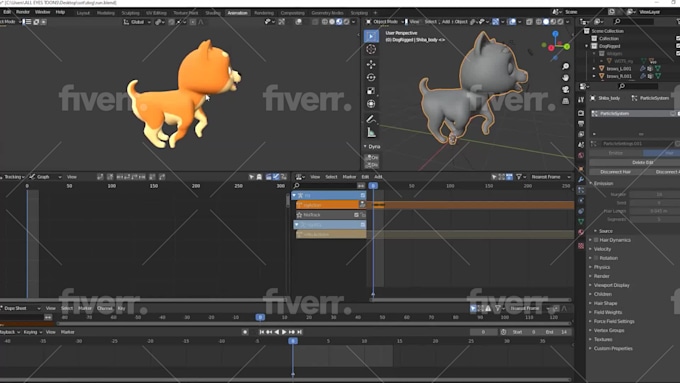Screen dimensions: 680x383
Task: Toggle DogRigged collection checkbox in outliner
Action: coord(678,46)
